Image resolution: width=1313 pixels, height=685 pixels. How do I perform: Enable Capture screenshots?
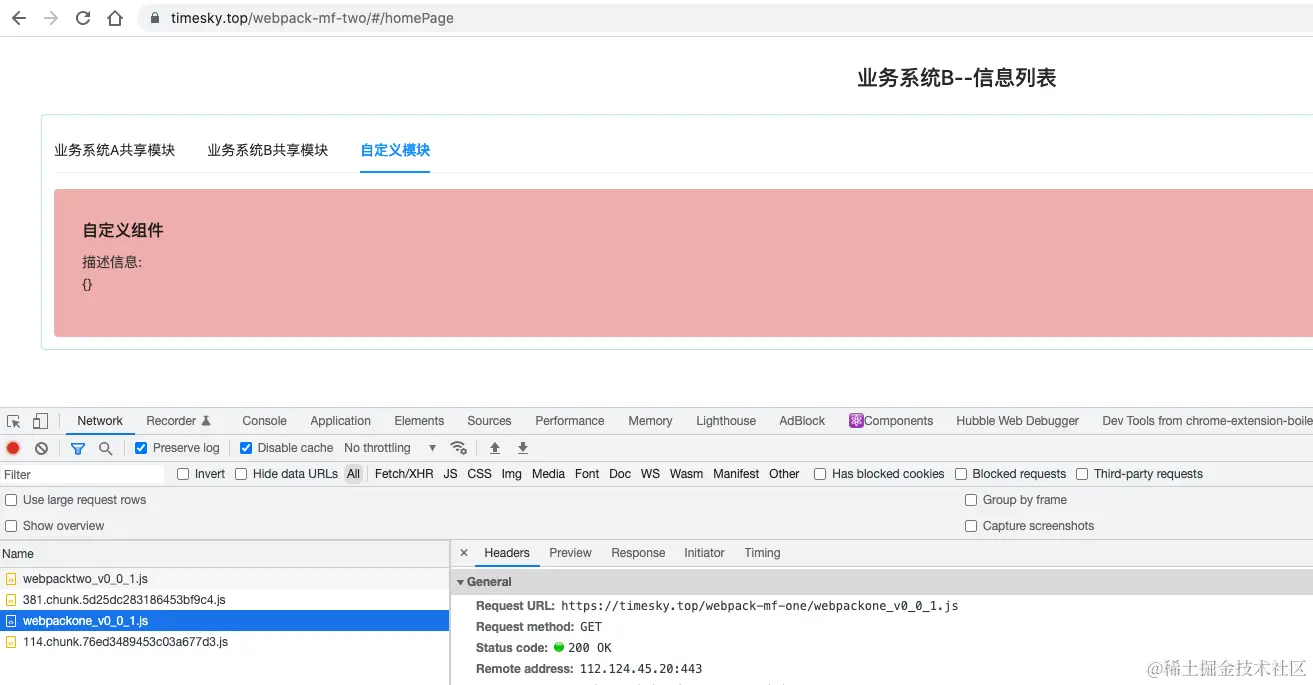pyautogui.click(x=971, y=526)
